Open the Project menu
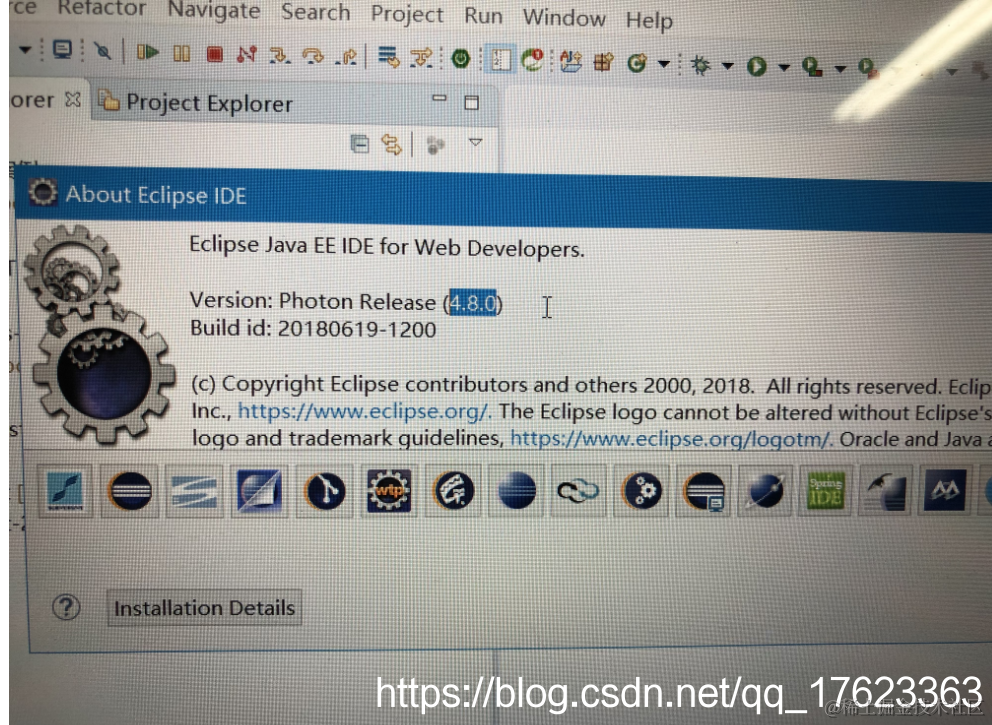Screen dimensions: 992x725 click(x=407, y=14)
